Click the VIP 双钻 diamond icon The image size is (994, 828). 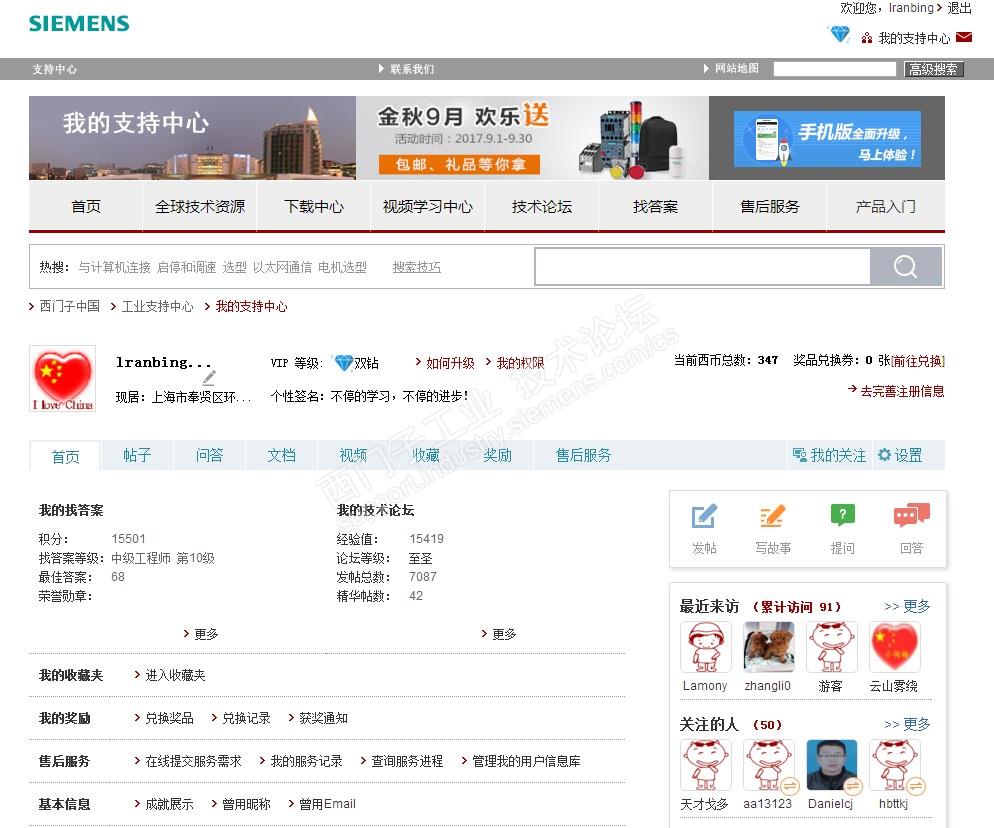point(344,363)
